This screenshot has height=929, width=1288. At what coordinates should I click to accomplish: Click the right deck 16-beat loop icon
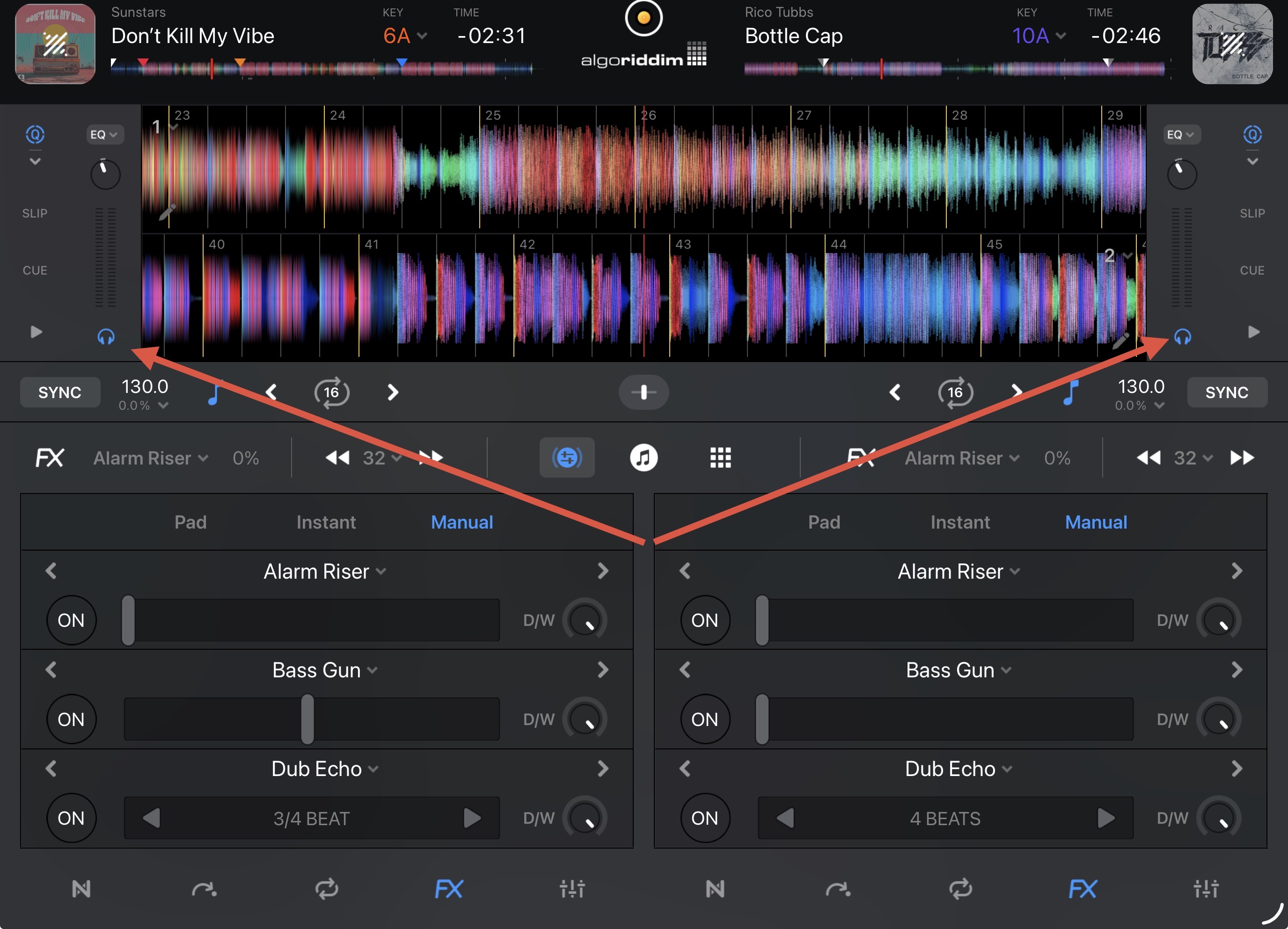tap(955, 392)
